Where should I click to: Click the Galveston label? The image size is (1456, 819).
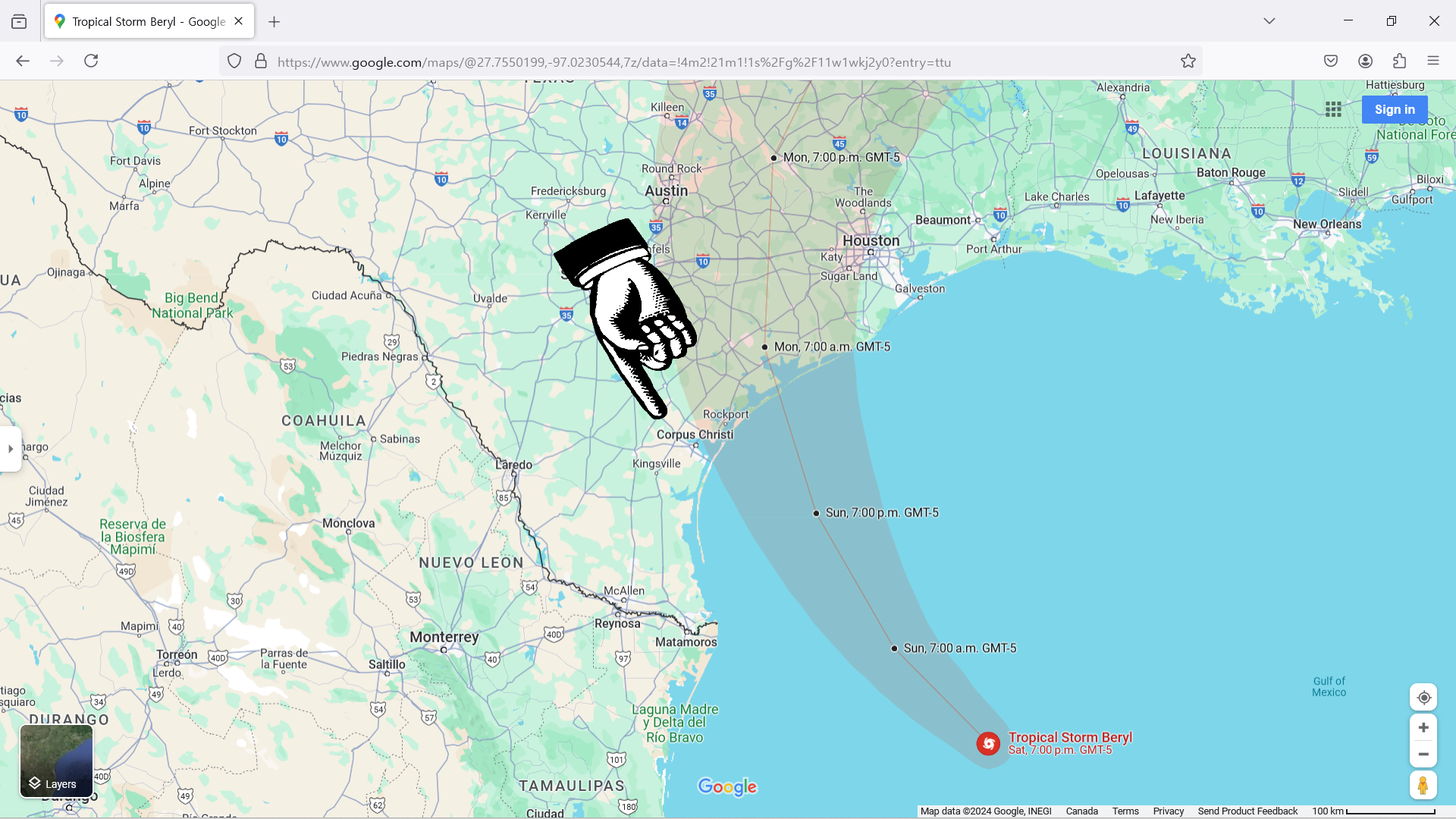(x=920, y=289)
